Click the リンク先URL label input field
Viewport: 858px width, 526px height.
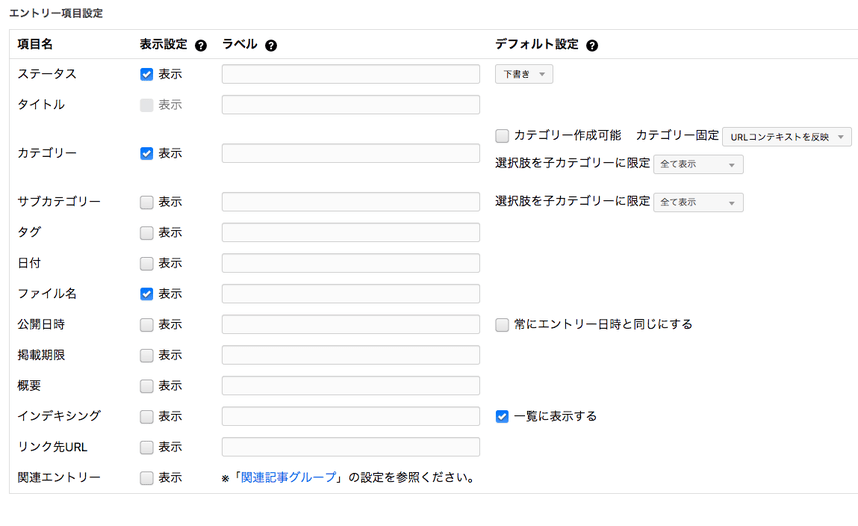(350, 447)
